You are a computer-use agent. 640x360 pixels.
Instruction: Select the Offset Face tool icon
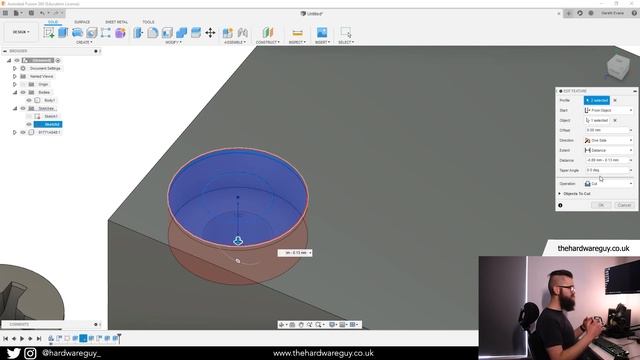[196, 33]
